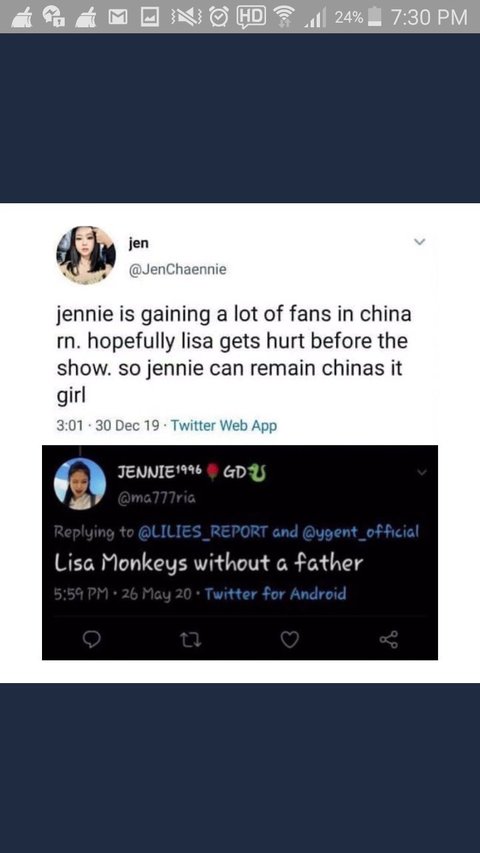Expand the options chevron on jen's tweet
The image size is (480, 853).
(x=419, y=242)
